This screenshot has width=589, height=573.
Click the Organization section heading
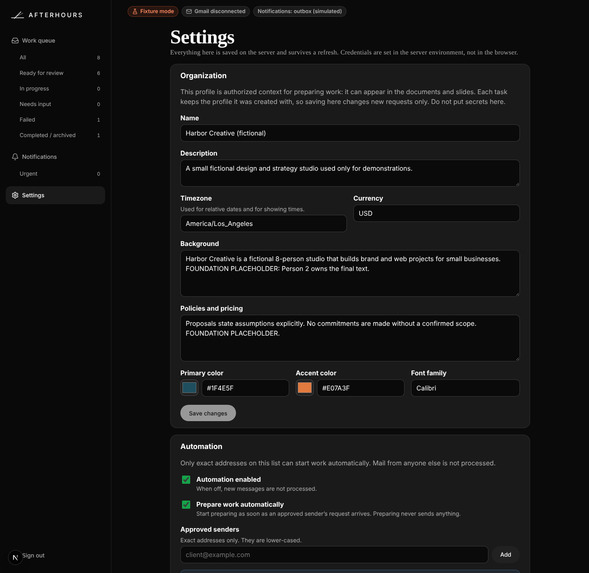click(203, 76)
